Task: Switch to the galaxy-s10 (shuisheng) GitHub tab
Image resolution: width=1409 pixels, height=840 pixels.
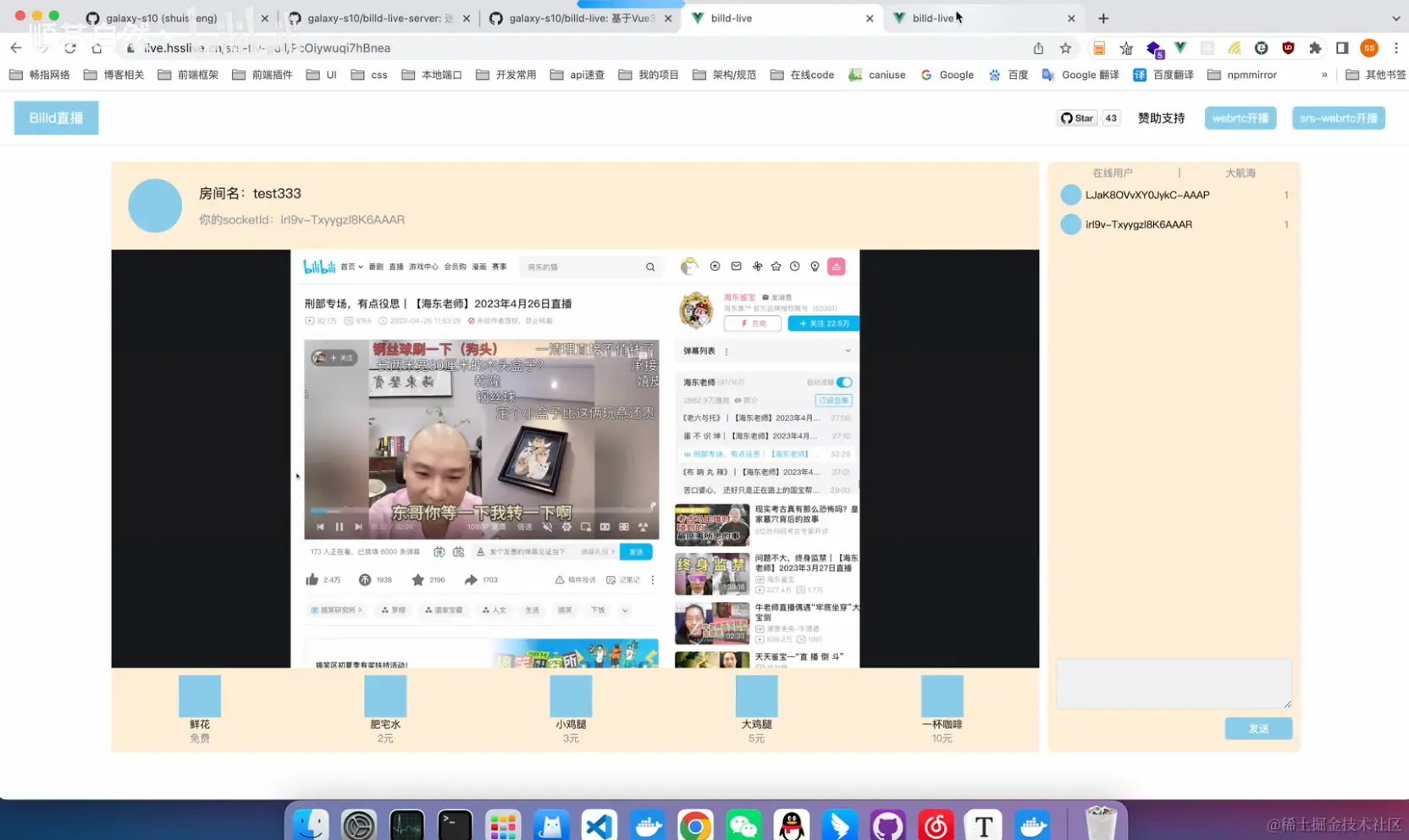Action: click(176, 18)
